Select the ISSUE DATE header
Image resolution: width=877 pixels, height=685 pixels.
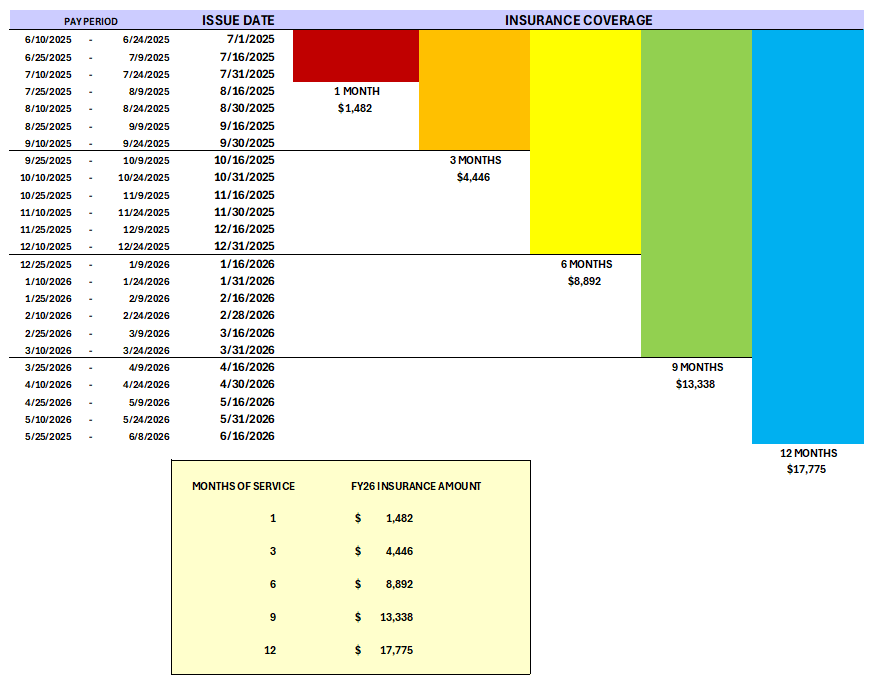[x=236, y=19]
